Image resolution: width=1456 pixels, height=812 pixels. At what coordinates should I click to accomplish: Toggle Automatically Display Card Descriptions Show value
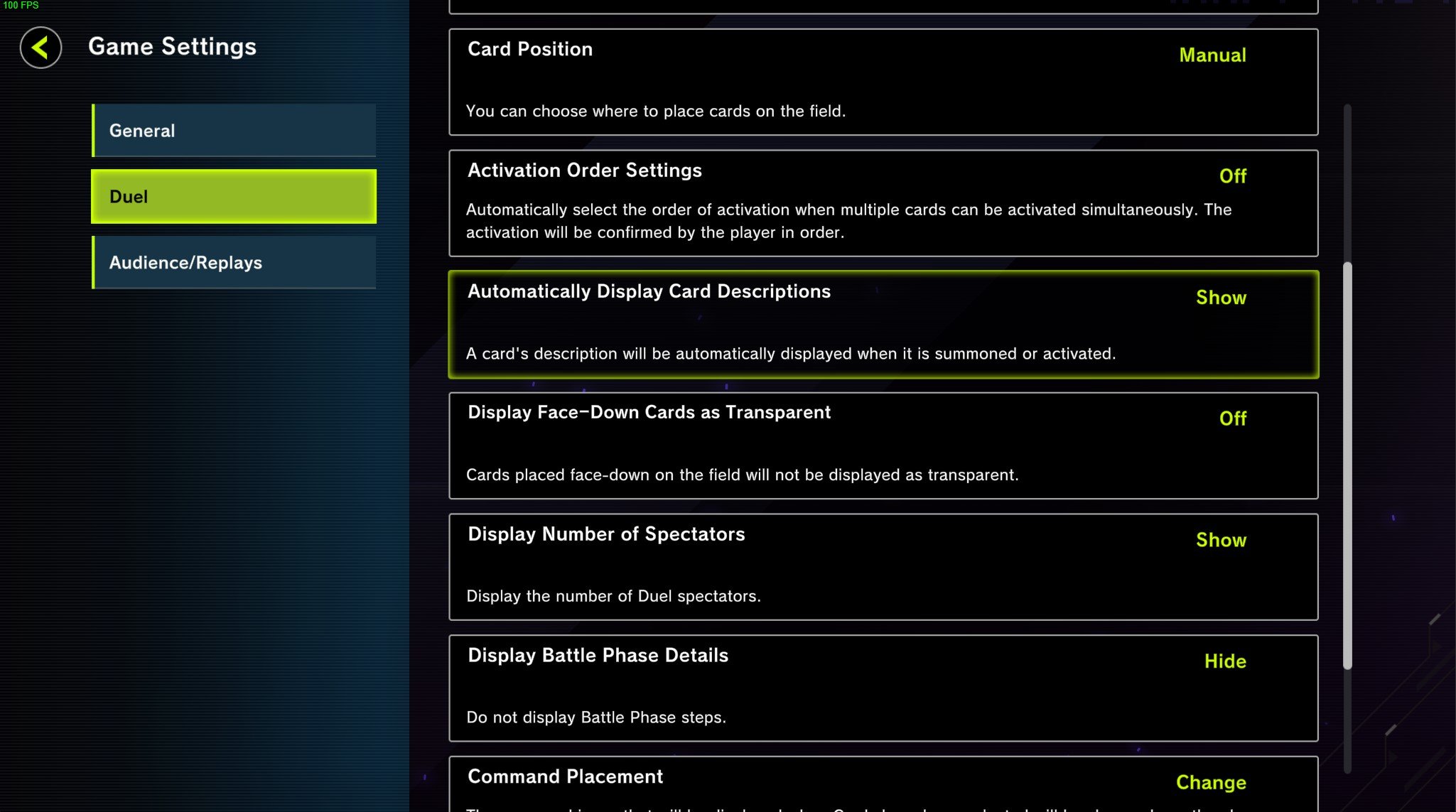point(1220,298)
